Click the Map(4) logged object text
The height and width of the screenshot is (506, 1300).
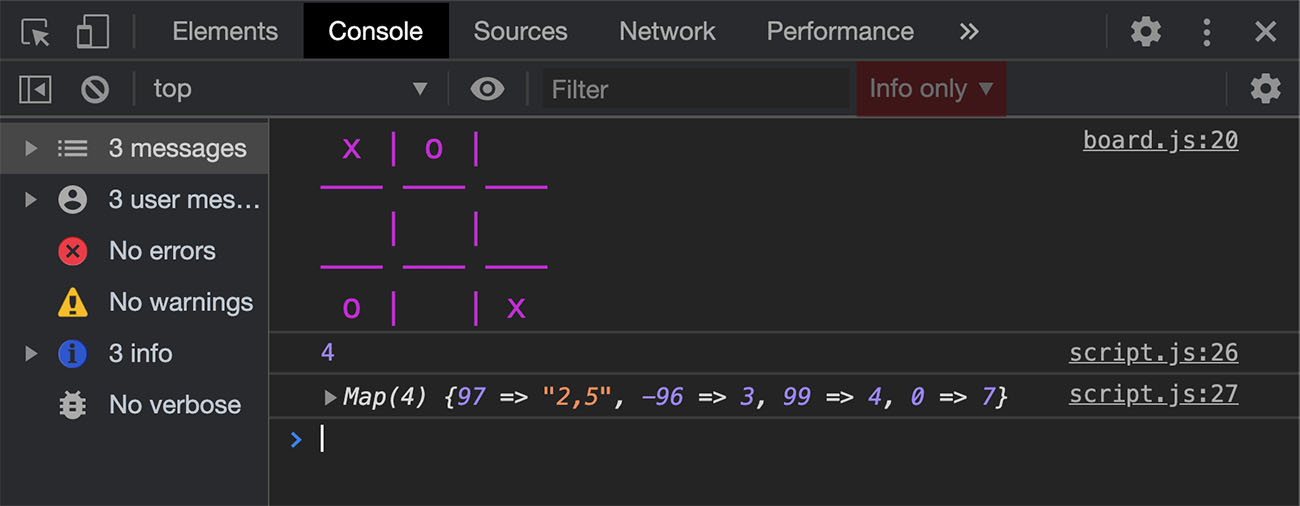tap(676, 397)
